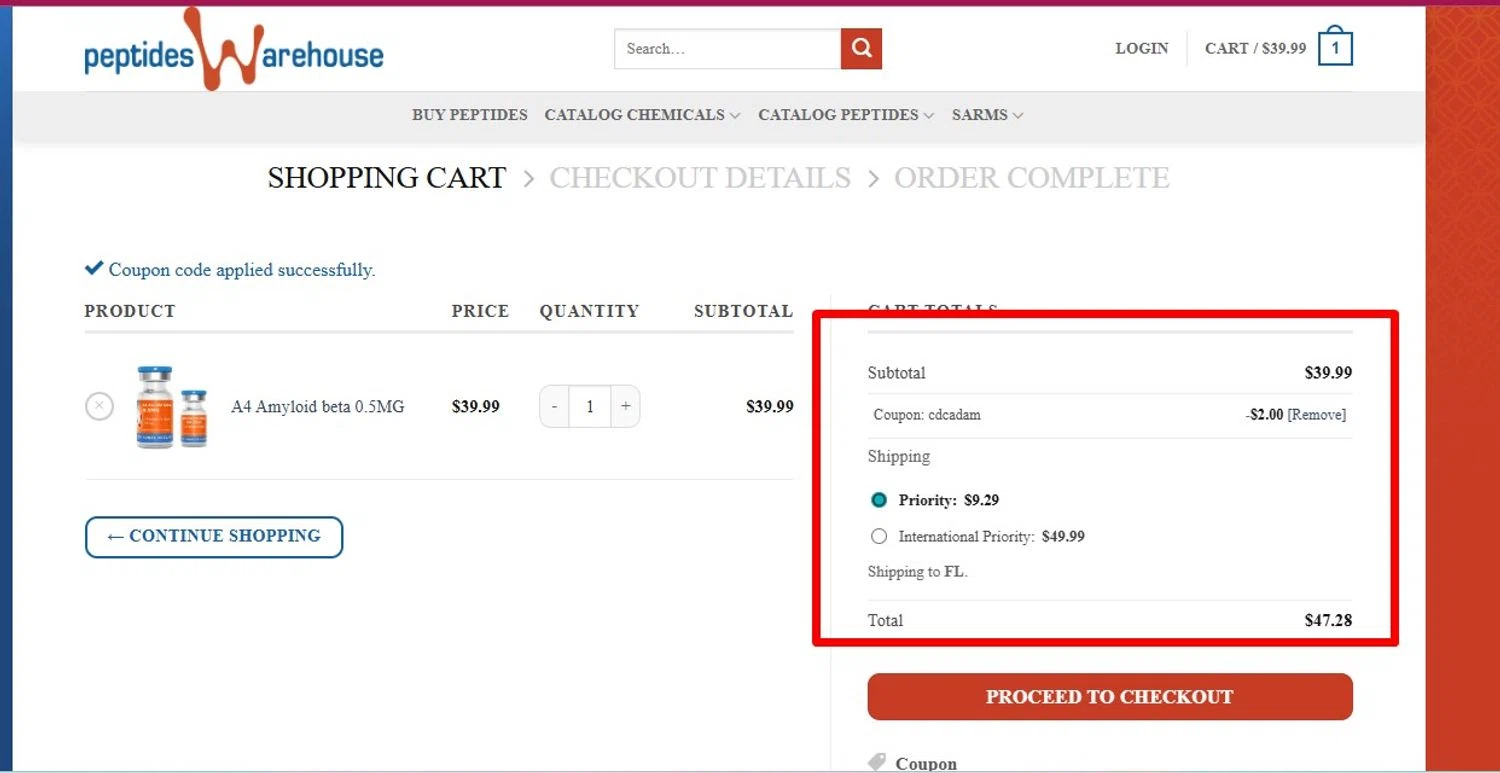Screen dimensions: 1500x773
Task: Decrease quantity with the minus button
Action: (x=555, y=407)
